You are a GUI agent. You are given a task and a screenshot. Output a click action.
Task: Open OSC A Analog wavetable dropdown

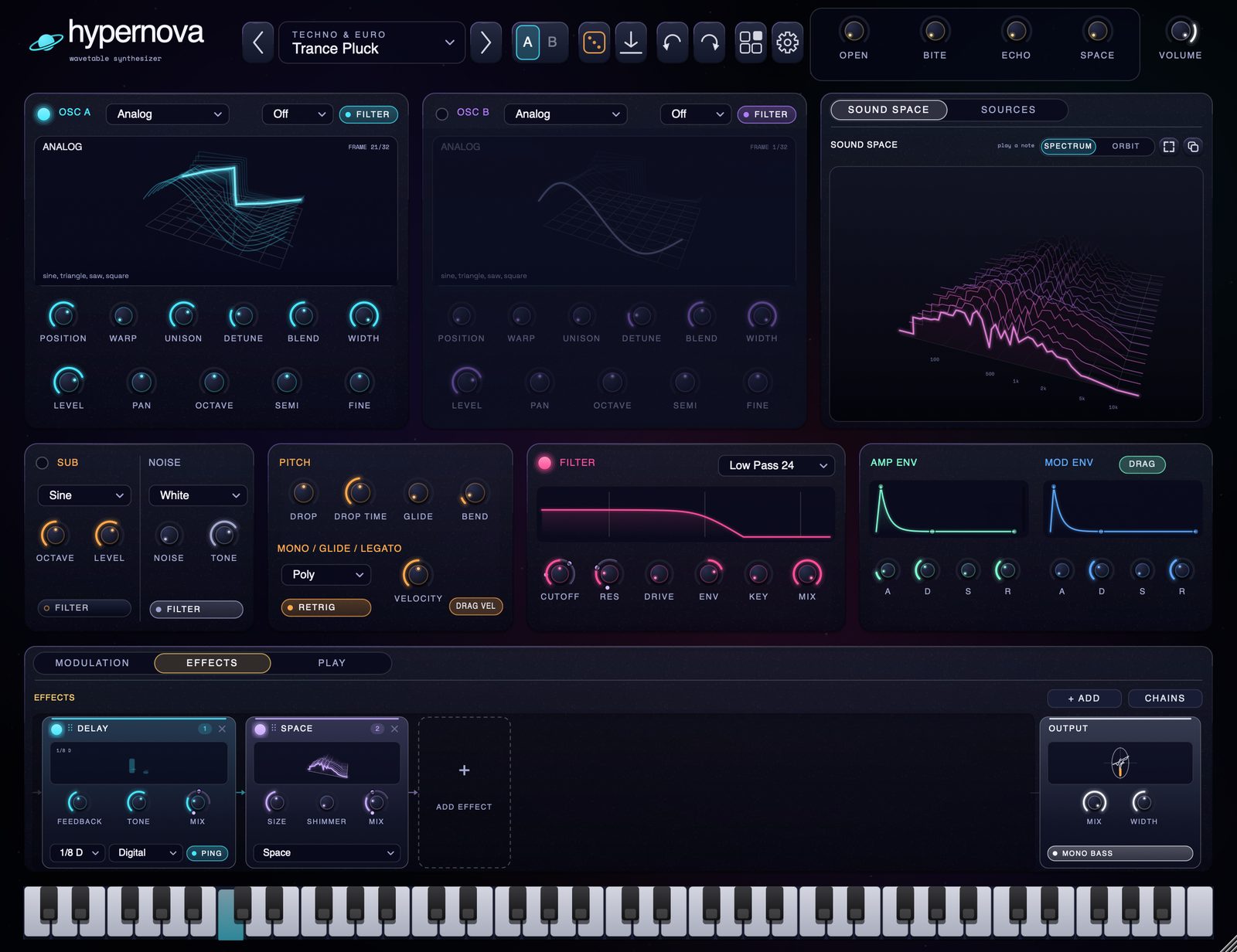pyautogui.click(x=168, y=114)
